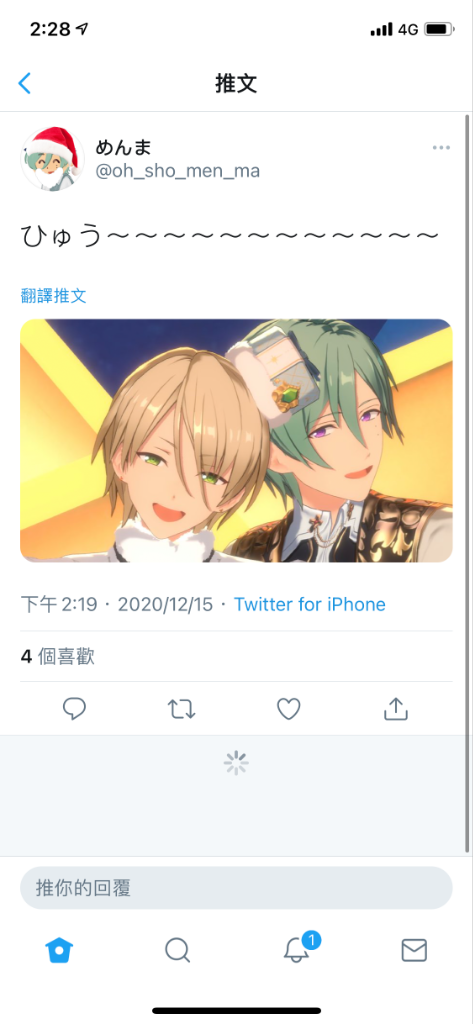This screenshot has width=473, height=1024.
Task: Tap the reply speech bubble icon
Action: 74,709
